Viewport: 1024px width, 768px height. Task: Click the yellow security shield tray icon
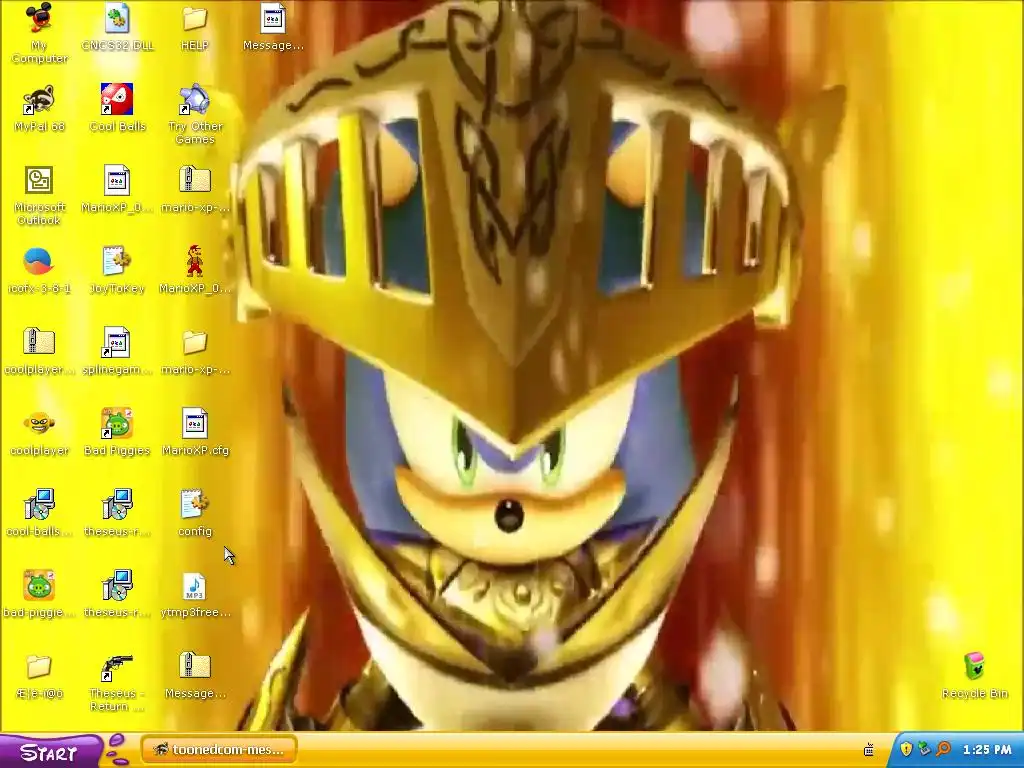(906, 749)
